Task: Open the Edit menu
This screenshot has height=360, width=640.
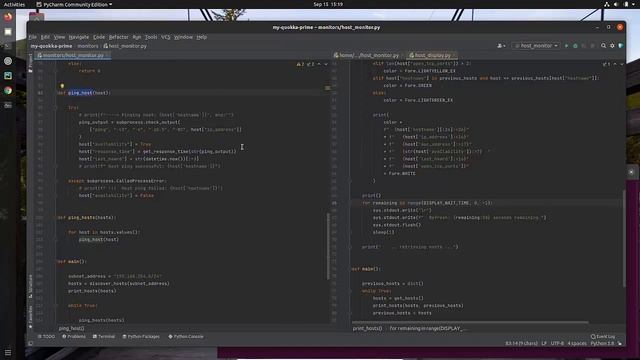Action: (45, 37)
